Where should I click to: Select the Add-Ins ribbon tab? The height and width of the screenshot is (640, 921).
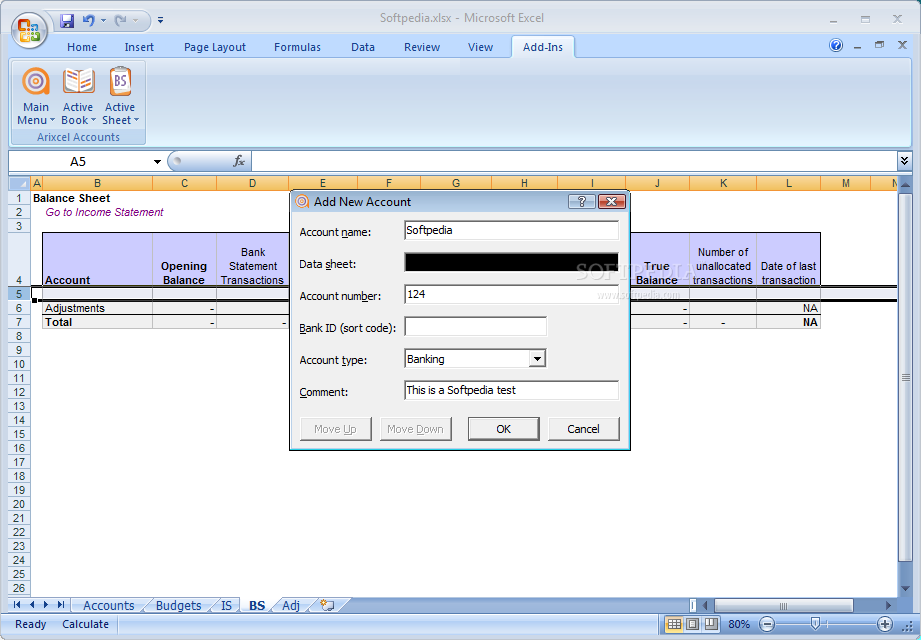coord(543,47)
